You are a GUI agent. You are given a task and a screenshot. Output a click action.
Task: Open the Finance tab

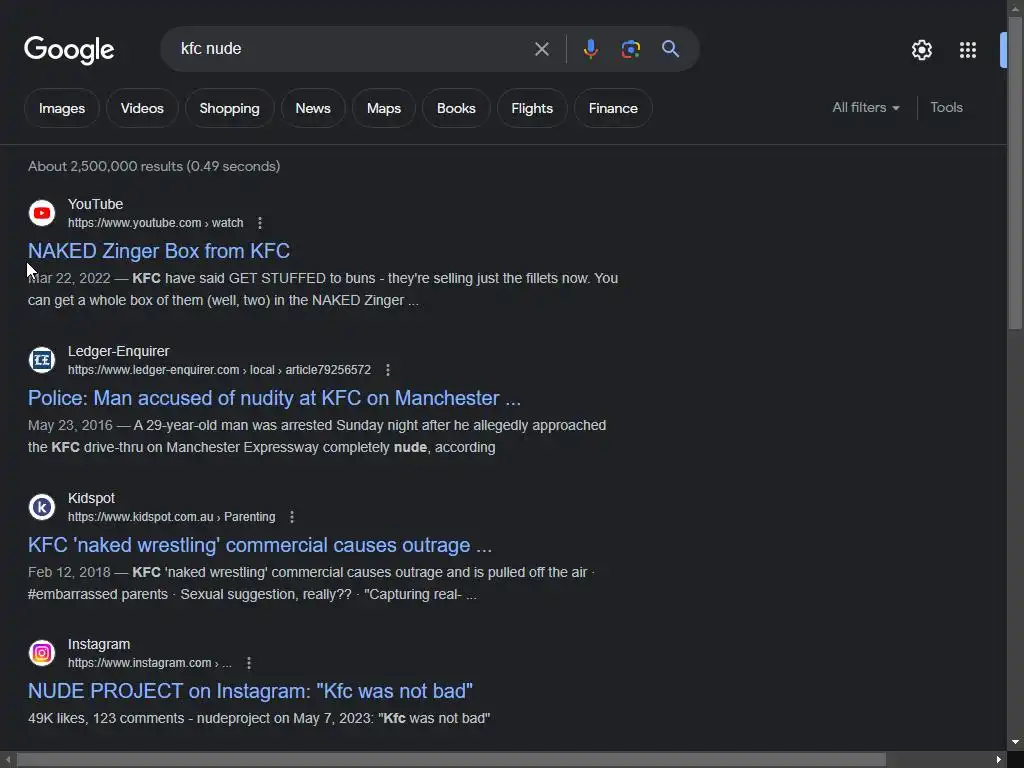[x=613, y=108]
